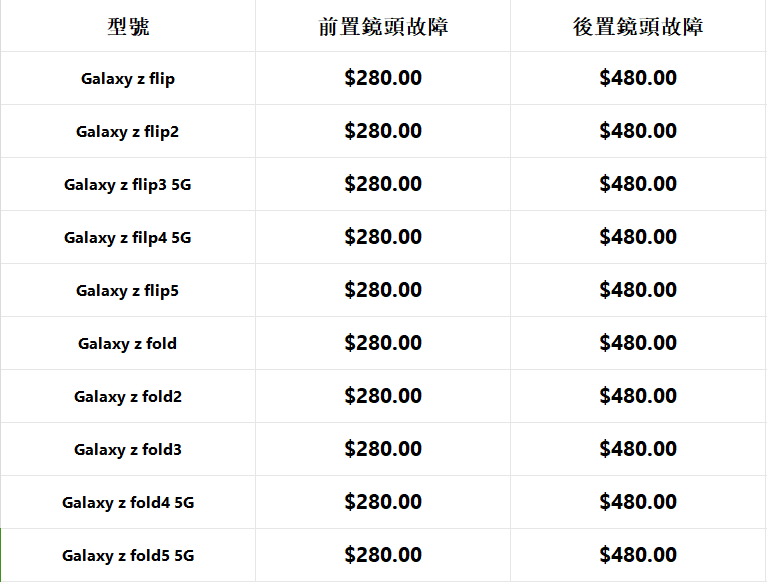
Task: Select the Galaxy z fold2 model cell
Action: (128, 396)
